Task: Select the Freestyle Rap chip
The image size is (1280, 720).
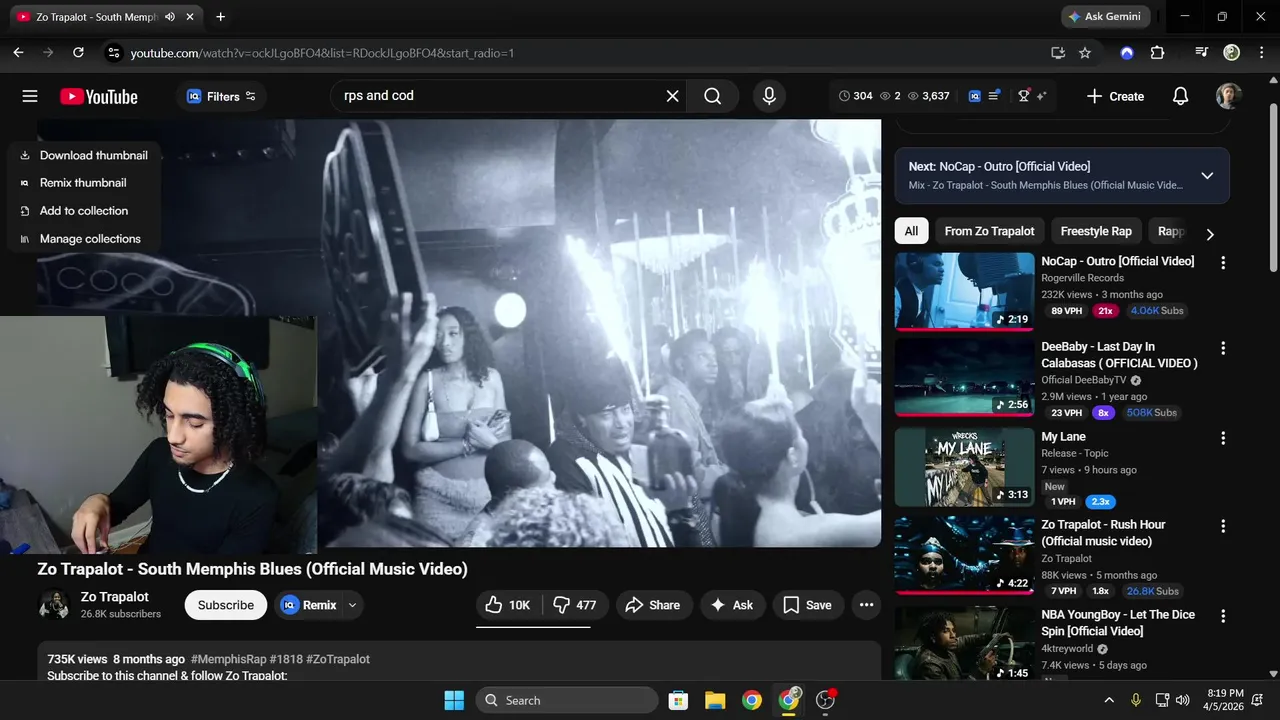Action: pos(1096,231)
